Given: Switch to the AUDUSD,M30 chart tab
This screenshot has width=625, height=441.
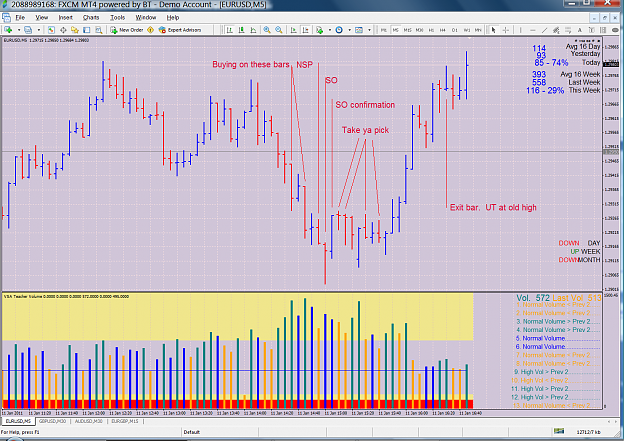Looking at the screenshot, I should [89, 421].
